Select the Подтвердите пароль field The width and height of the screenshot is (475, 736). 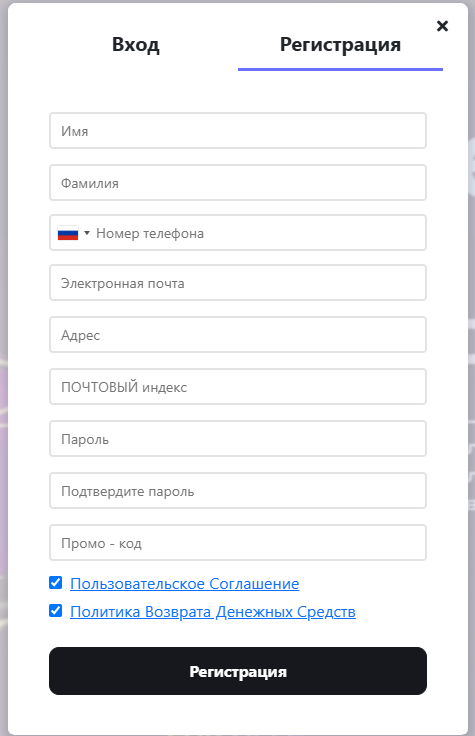coord(238,491)
